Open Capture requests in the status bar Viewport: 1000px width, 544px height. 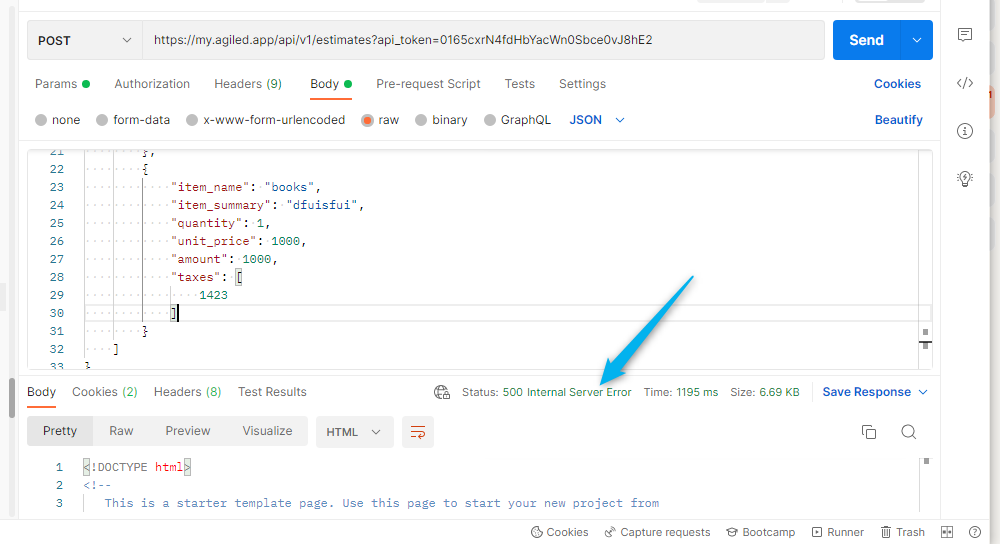[x=657, y=532]
